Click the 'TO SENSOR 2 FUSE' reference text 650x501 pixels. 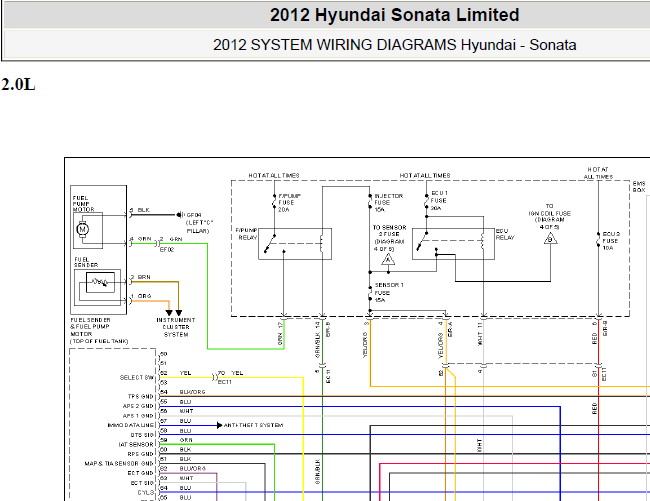(x=389, y=238)
